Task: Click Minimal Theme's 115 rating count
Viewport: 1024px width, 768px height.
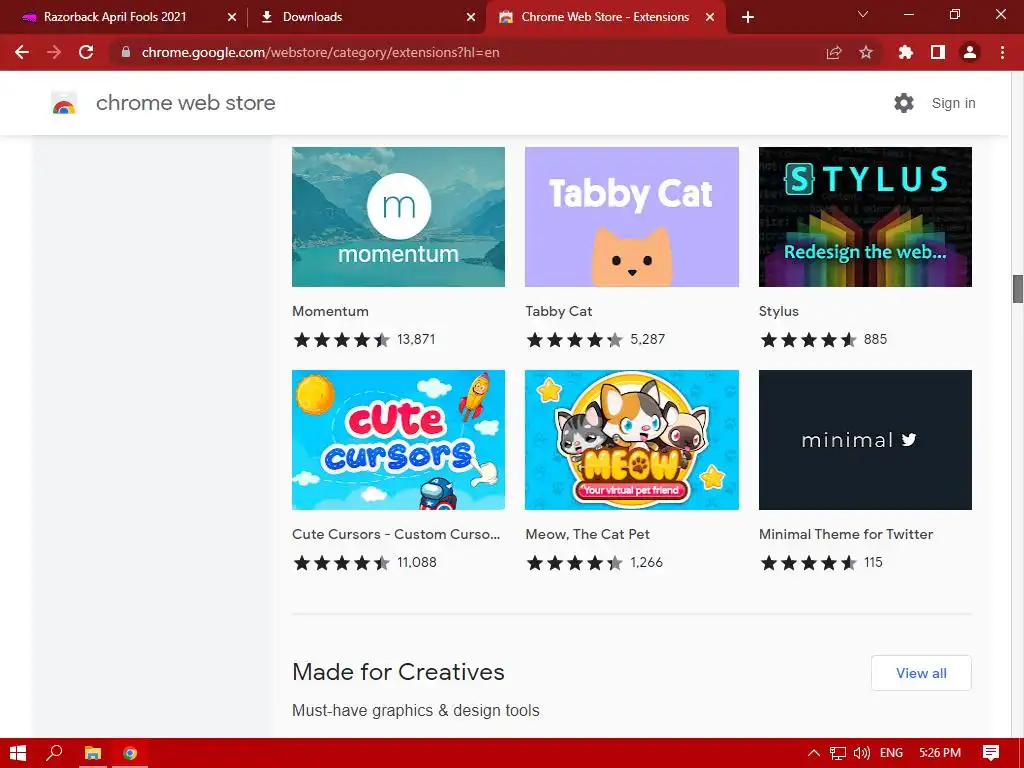Action: click(x=873, y=562)
